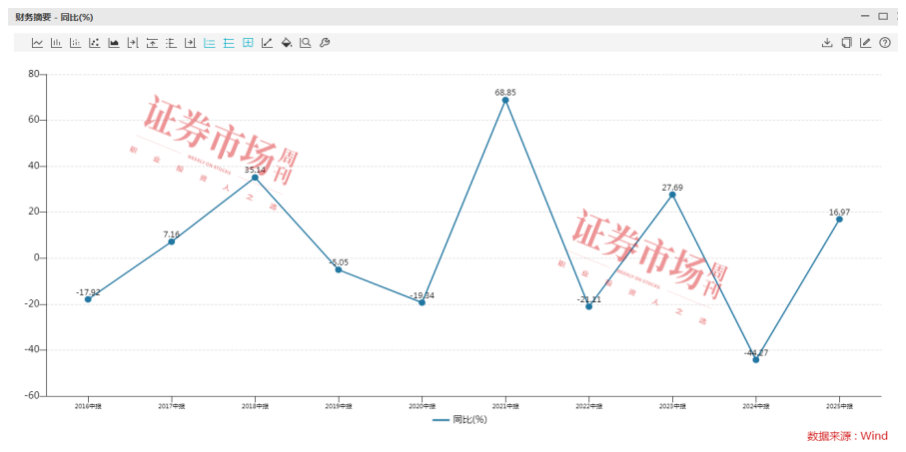The image size is (906, 452).
Task: Select the area chart icon
Action: point(114,43)
